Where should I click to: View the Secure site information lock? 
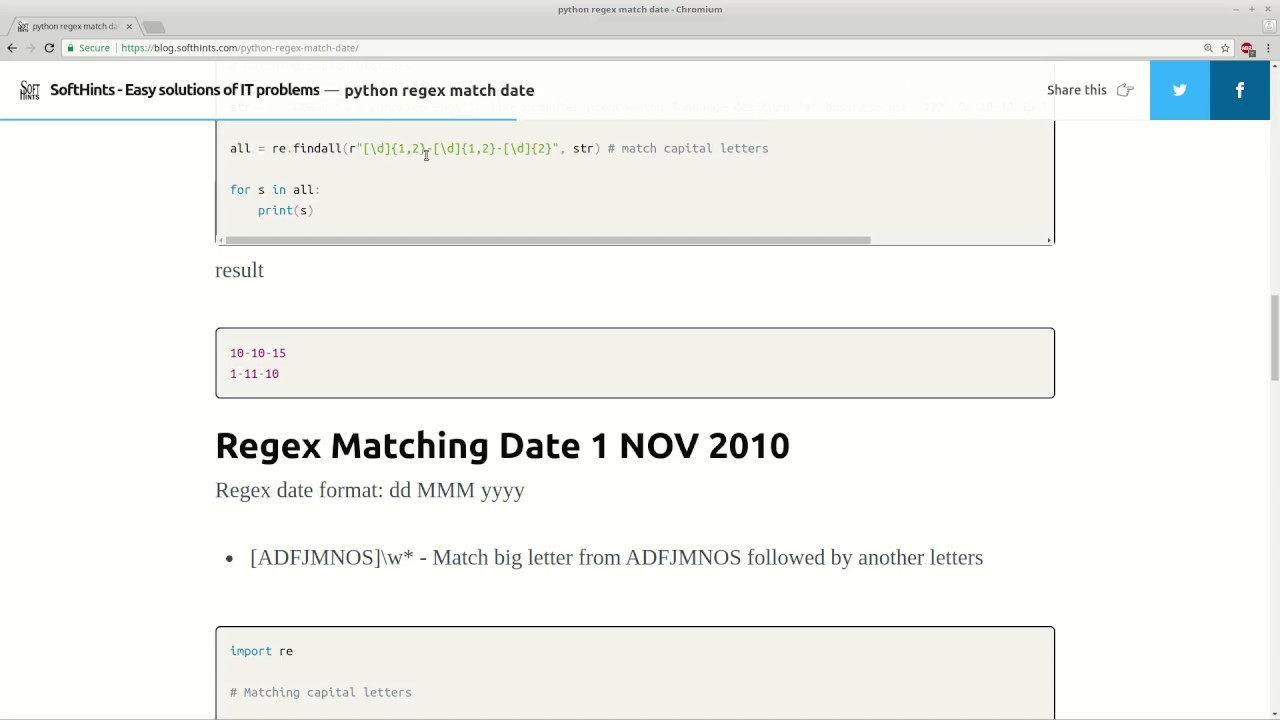click(x=89, y=48)
